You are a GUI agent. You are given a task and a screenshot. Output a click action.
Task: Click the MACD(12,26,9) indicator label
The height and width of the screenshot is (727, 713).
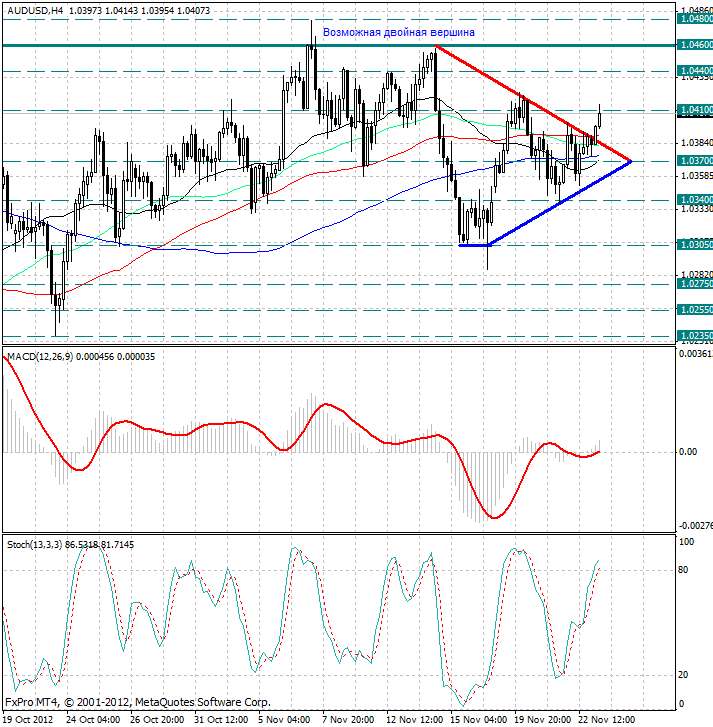81,357
